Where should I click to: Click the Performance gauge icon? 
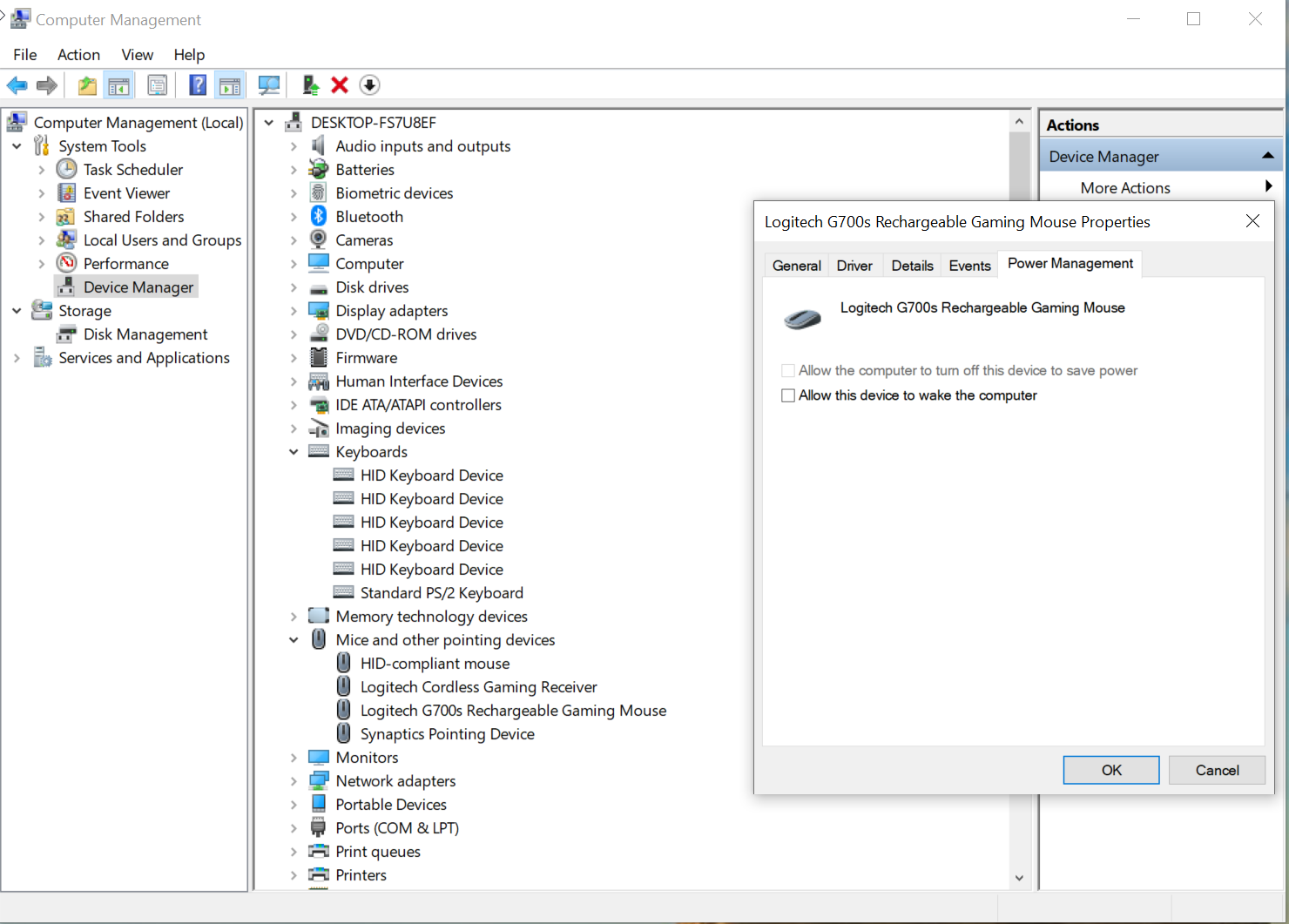point(67,263)
